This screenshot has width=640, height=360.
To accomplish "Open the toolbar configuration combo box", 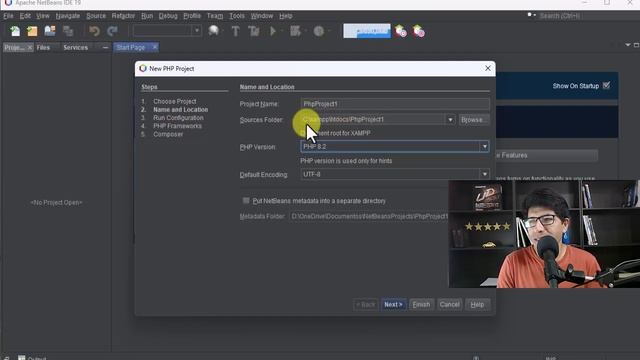I will [167, 31].
